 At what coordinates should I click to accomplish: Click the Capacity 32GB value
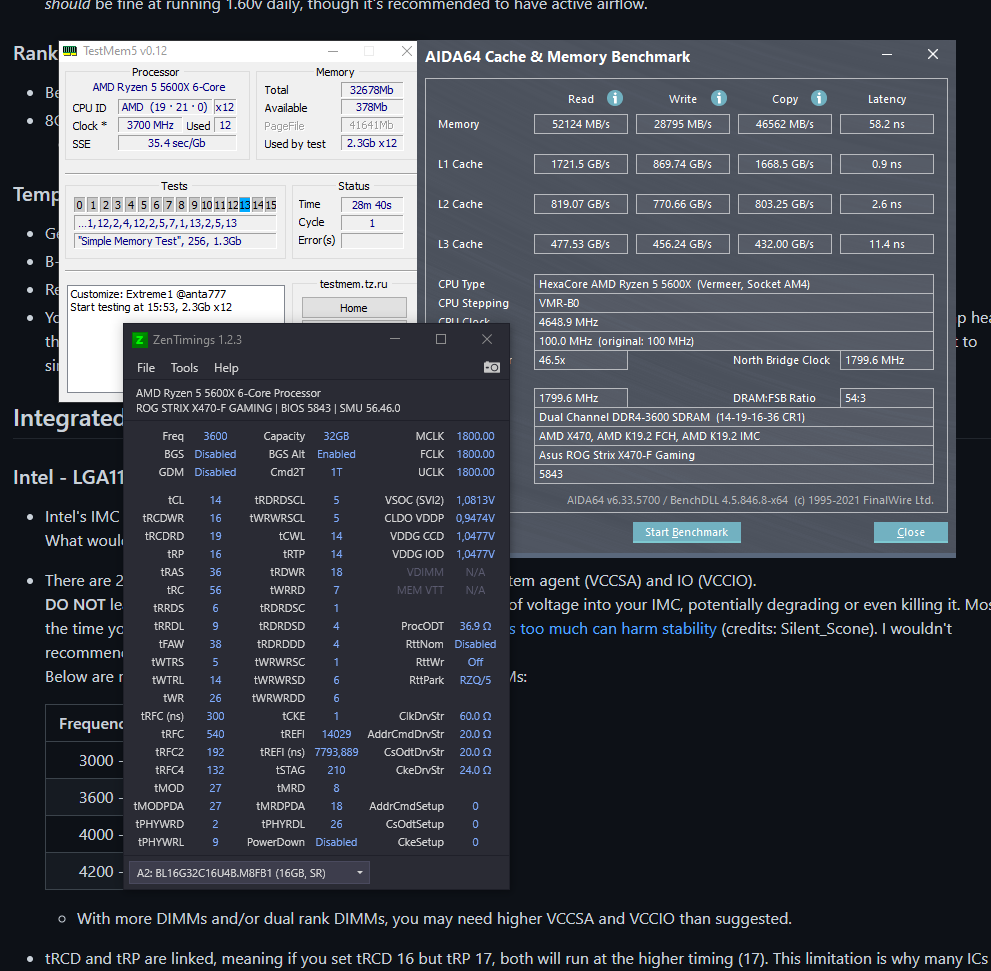336,436
